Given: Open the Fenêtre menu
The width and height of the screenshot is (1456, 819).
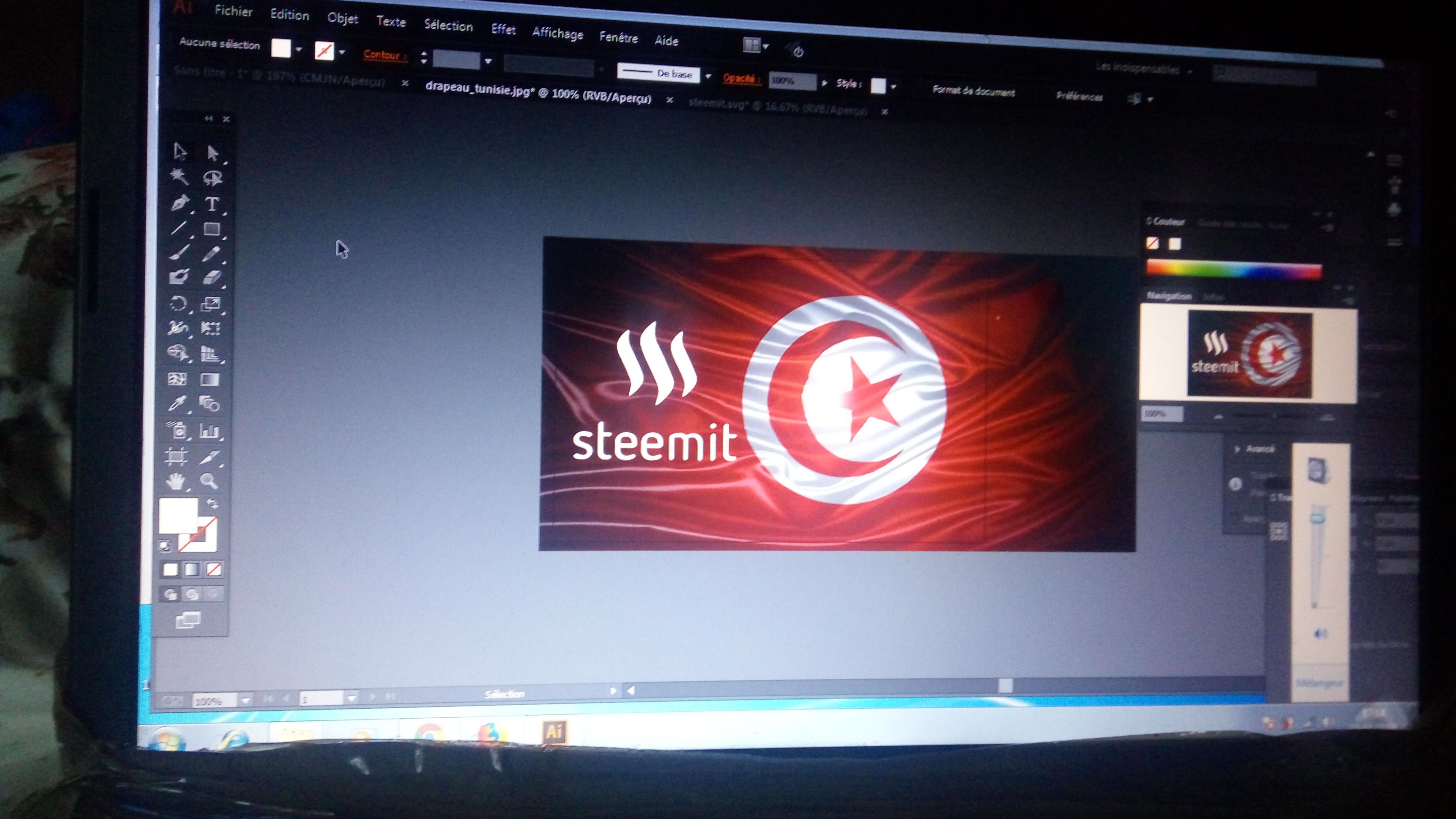Looking at the screenshot, I should 618,37.
